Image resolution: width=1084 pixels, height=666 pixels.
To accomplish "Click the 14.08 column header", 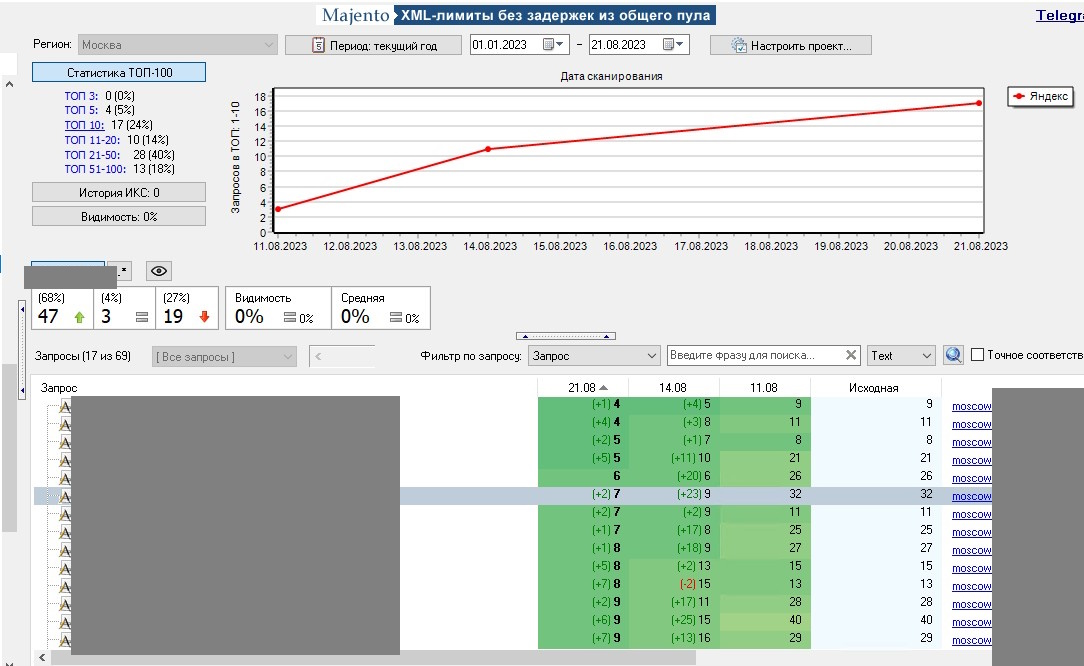I will click(x=672, y=387).
